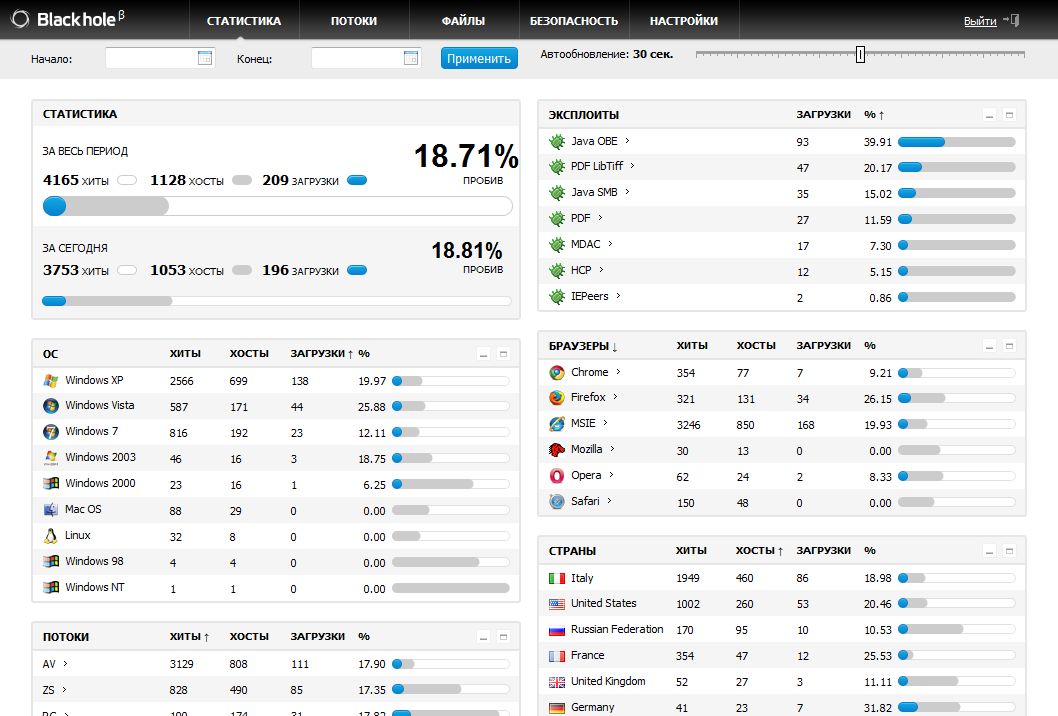Screen dimensions: 1058x716
Task: Click the Italy flag icon
Action: click(x=557, y=578)
